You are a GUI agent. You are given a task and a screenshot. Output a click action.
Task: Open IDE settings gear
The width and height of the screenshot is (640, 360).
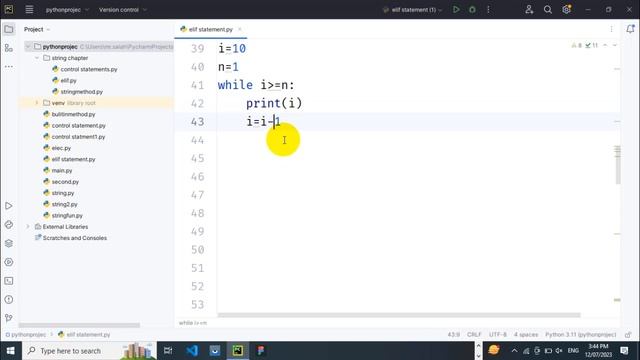click(567, 9)
